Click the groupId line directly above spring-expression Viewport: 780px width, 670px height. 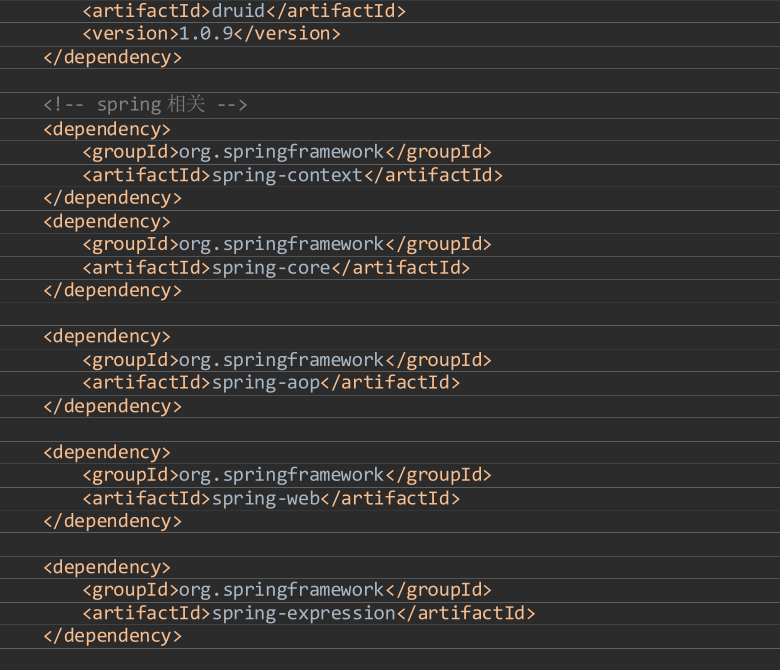coord(287,590)
